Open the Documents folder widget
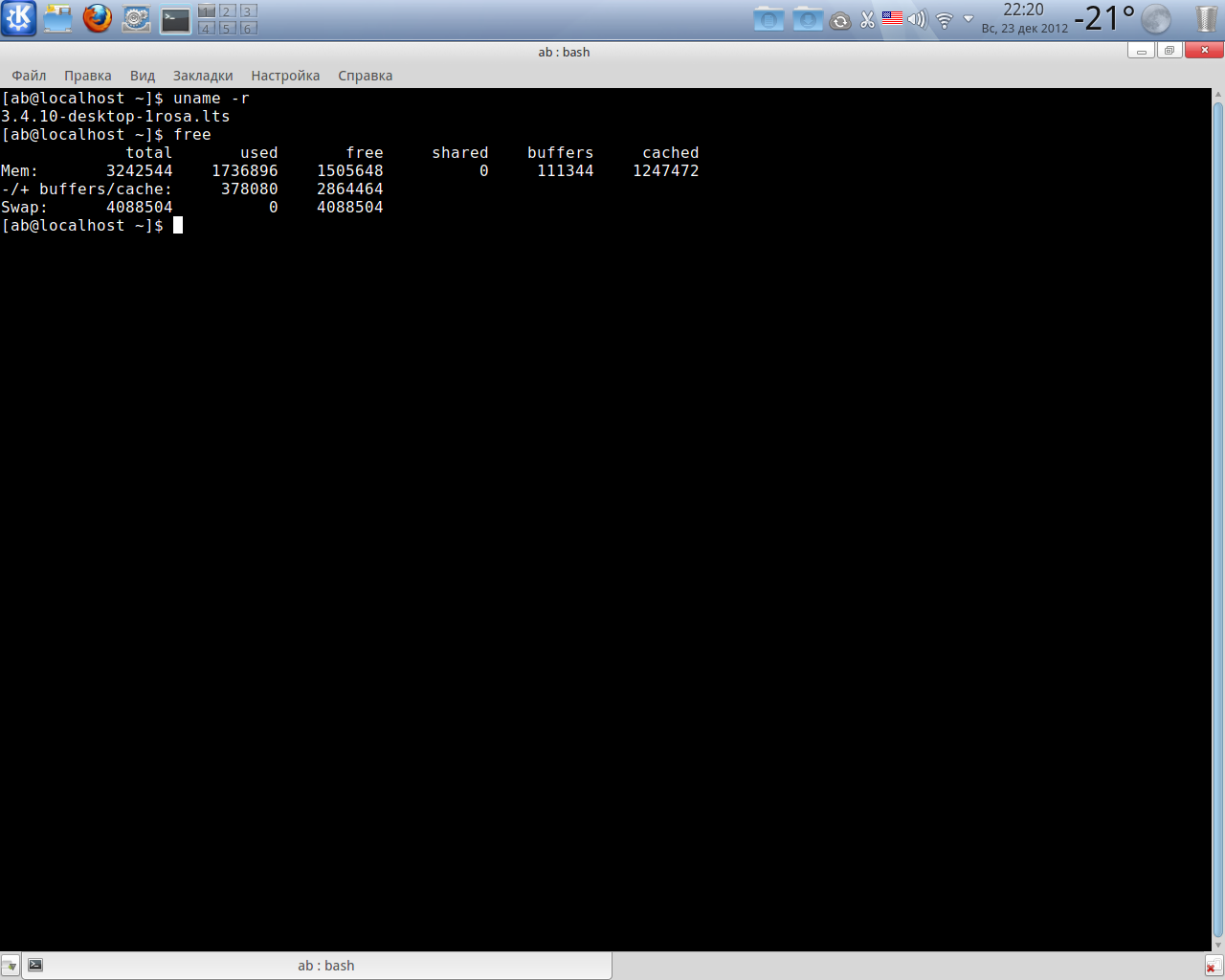The width and height of the screenshot is (1225, 980). (768, 19)
